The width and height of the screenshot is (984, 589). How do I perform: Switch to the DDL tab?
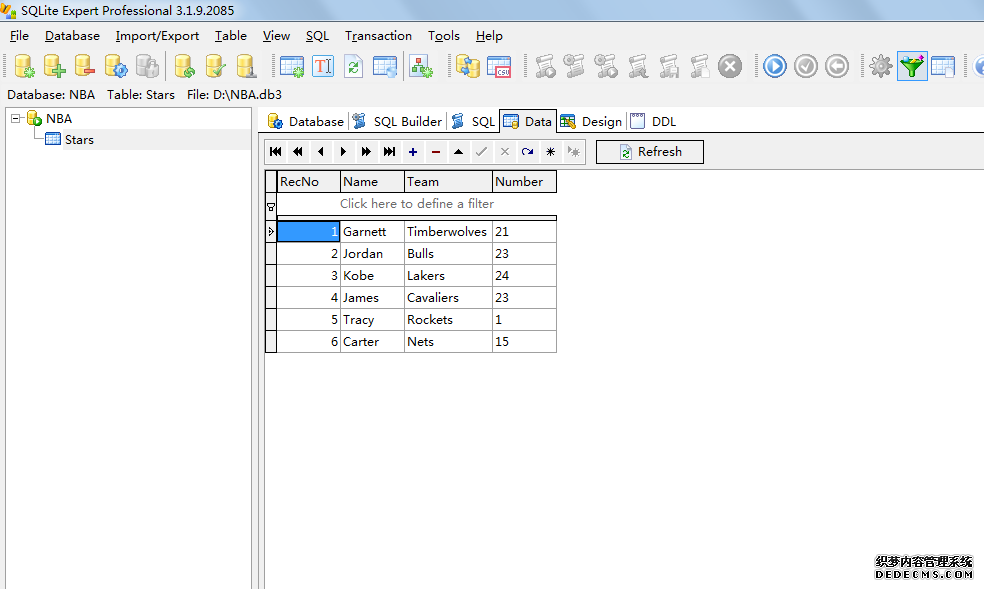coord(663,121)
